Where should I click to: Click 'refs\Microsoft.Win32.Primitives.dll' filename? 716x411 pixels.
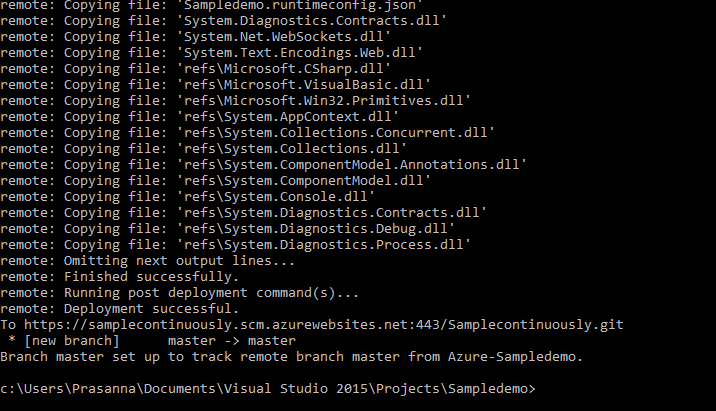[324, 101]
